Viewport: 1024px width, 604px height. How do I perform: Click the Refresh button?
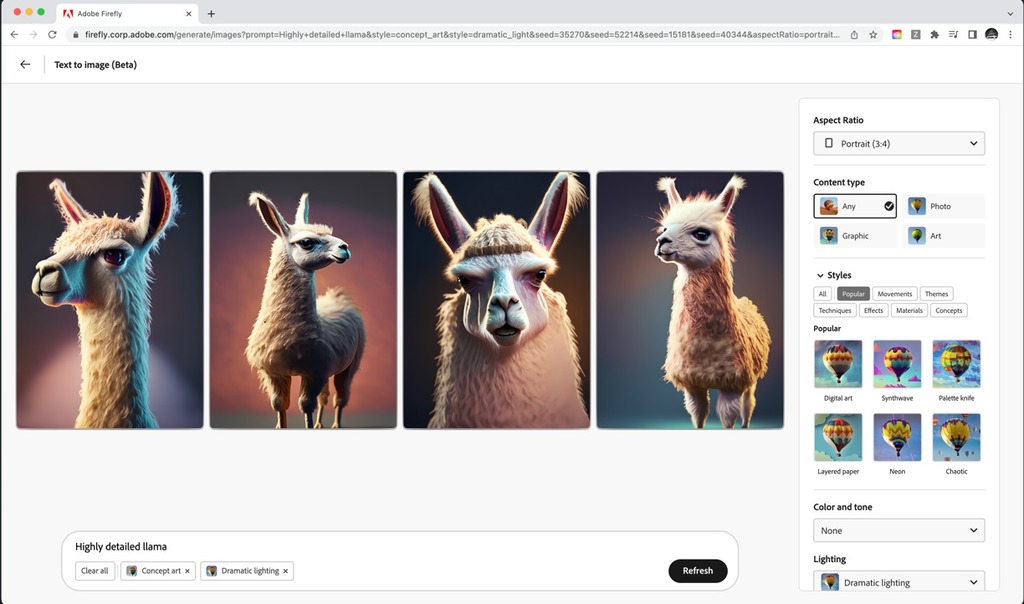point(697,571)
